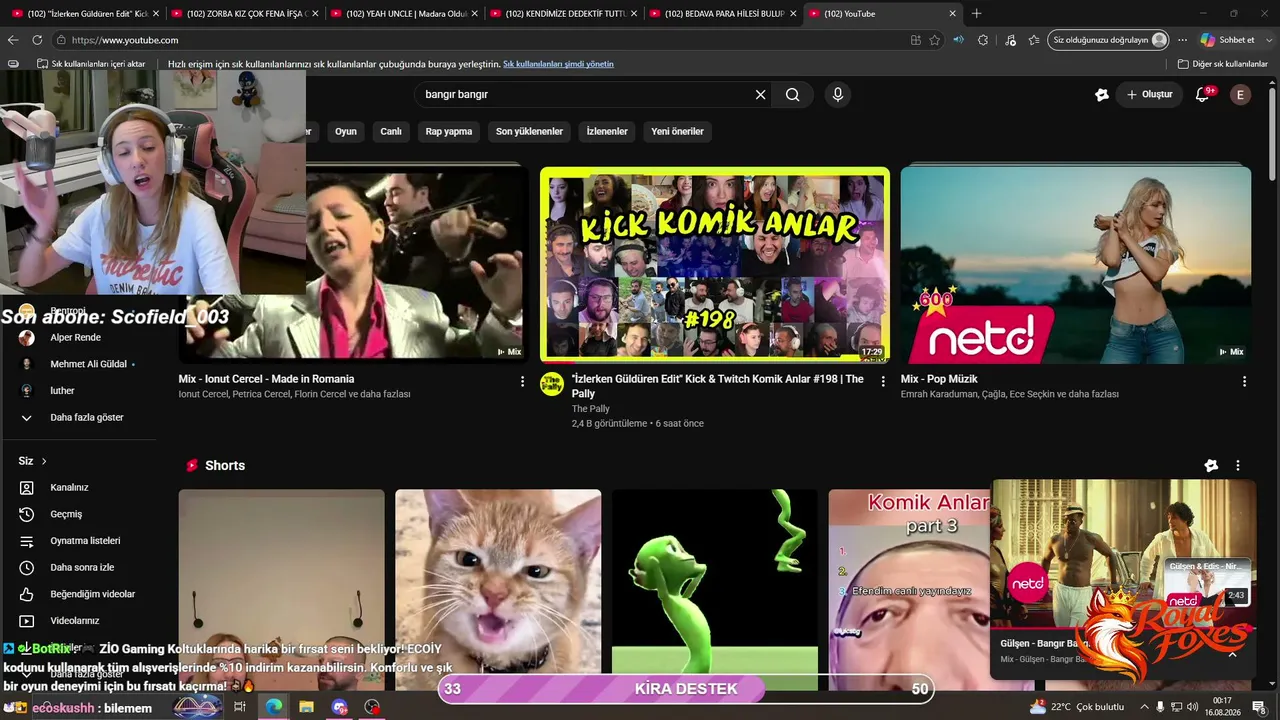The width and height of the screenshot is (1280, 720).
Task: Click the sparkle icon beside Oluştur
Action: (x=1102, y=94)
